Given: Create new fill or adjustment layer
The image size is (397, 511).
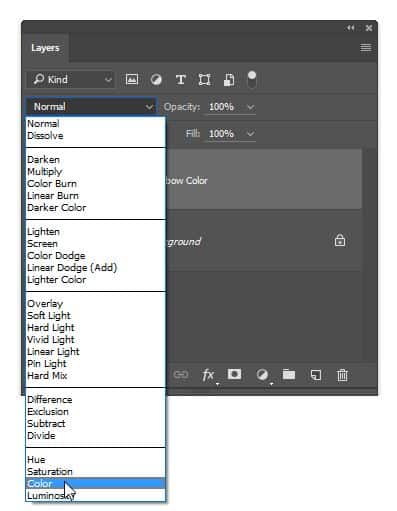Looking at the screenshot, I should click(262, 375).
